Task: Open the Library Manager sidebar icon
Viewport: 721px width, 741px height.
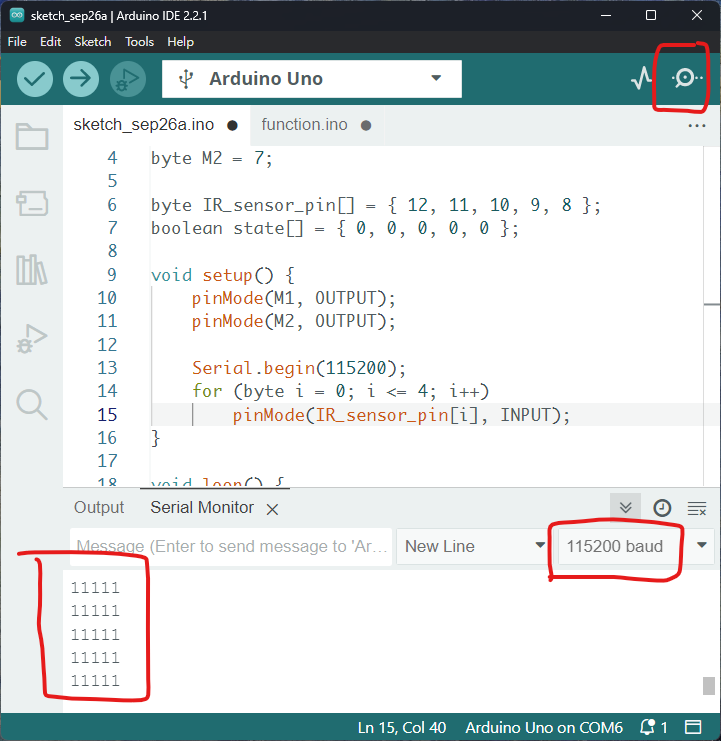Action: 32,270
